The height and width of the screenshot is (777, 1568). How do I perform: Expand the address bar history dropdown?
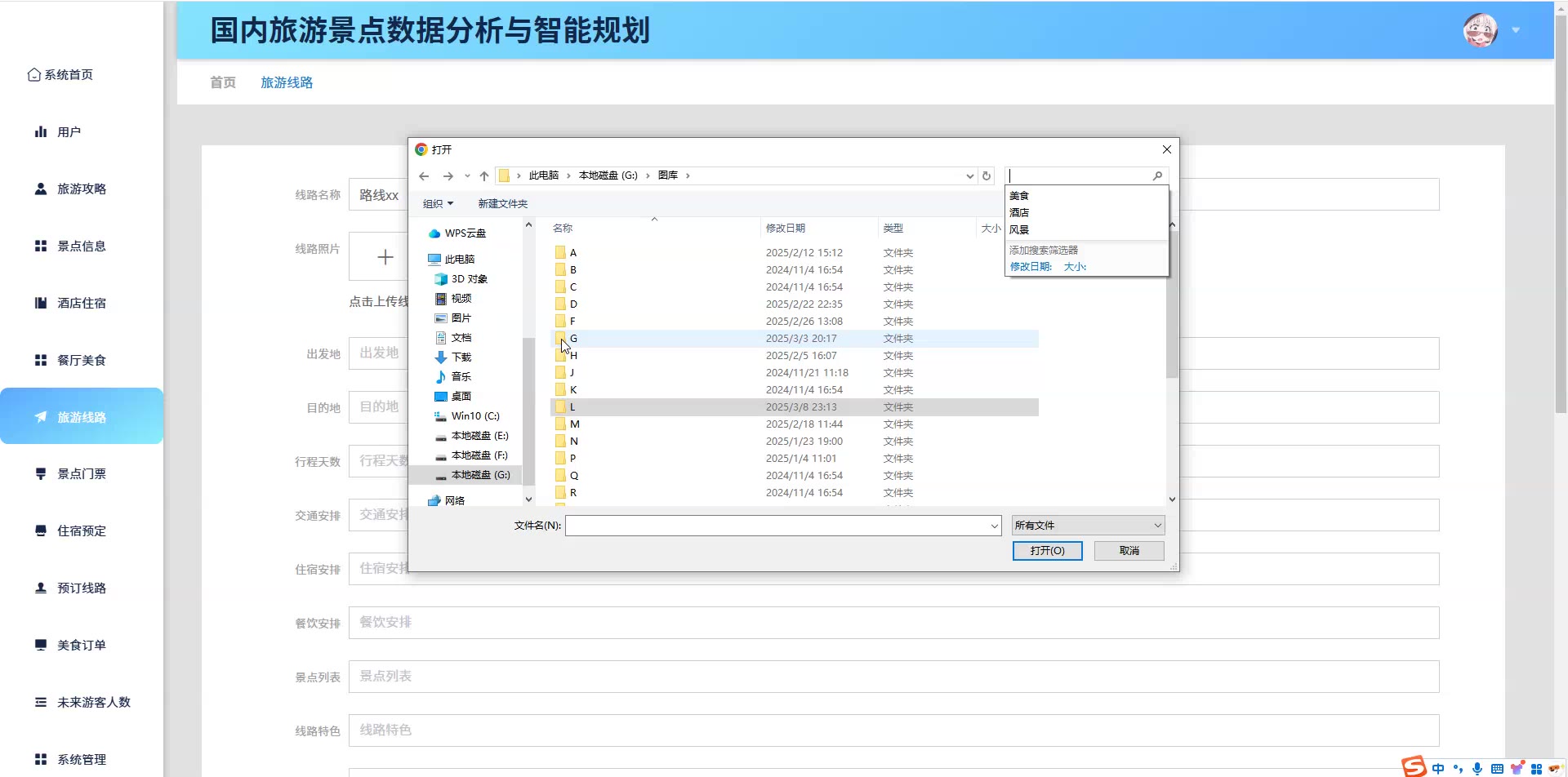[x=969, y=176]
